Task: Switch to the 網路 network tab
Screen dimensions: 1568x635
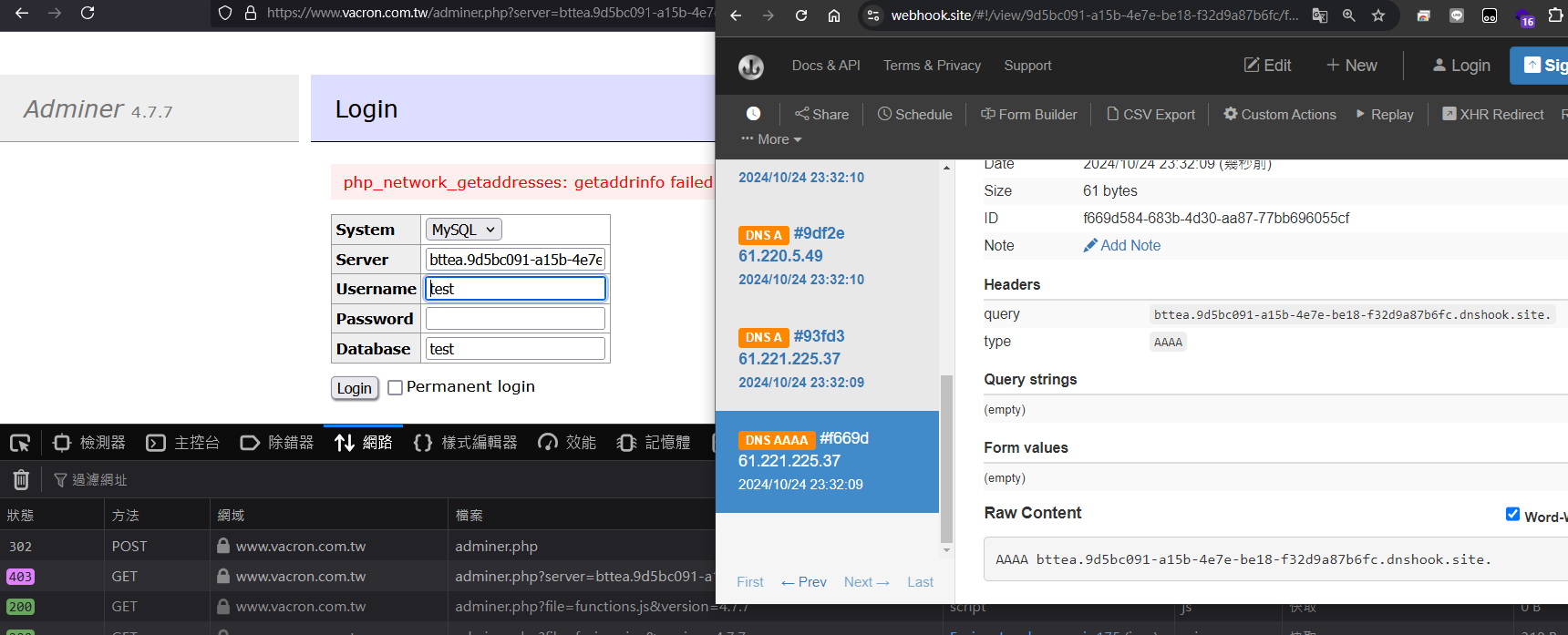Action: tap(363, 443)
